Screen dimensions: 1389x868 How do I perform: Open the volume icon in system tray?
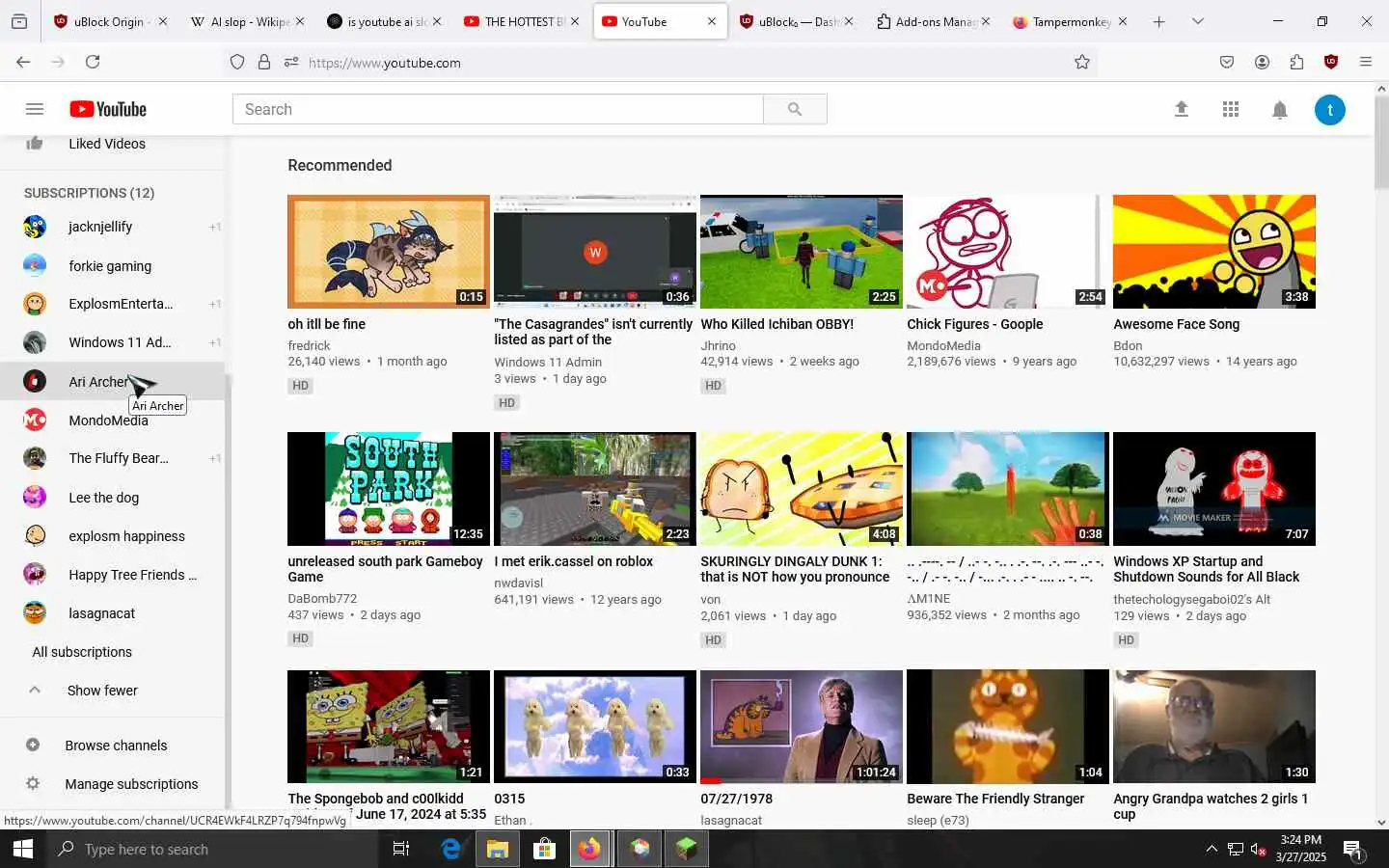pos(1259,849)
